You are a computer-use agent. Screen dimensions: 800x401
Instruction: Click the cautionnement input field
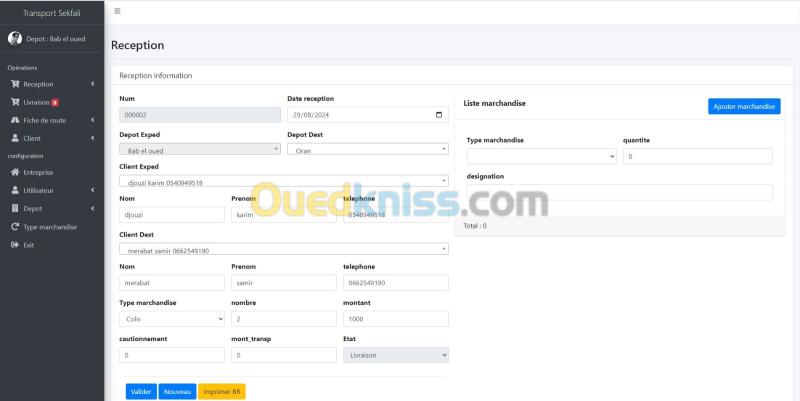tap(172, 355)
